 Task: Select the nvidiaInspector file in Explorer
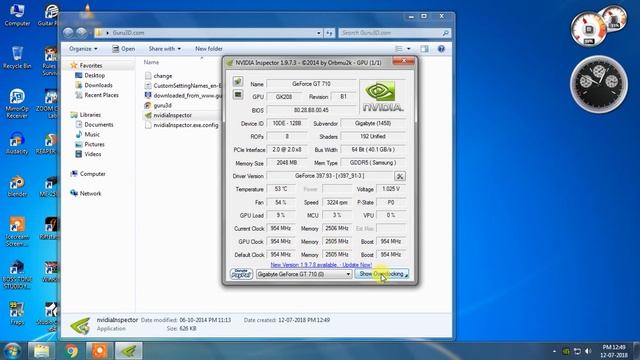tap(172, 116)
